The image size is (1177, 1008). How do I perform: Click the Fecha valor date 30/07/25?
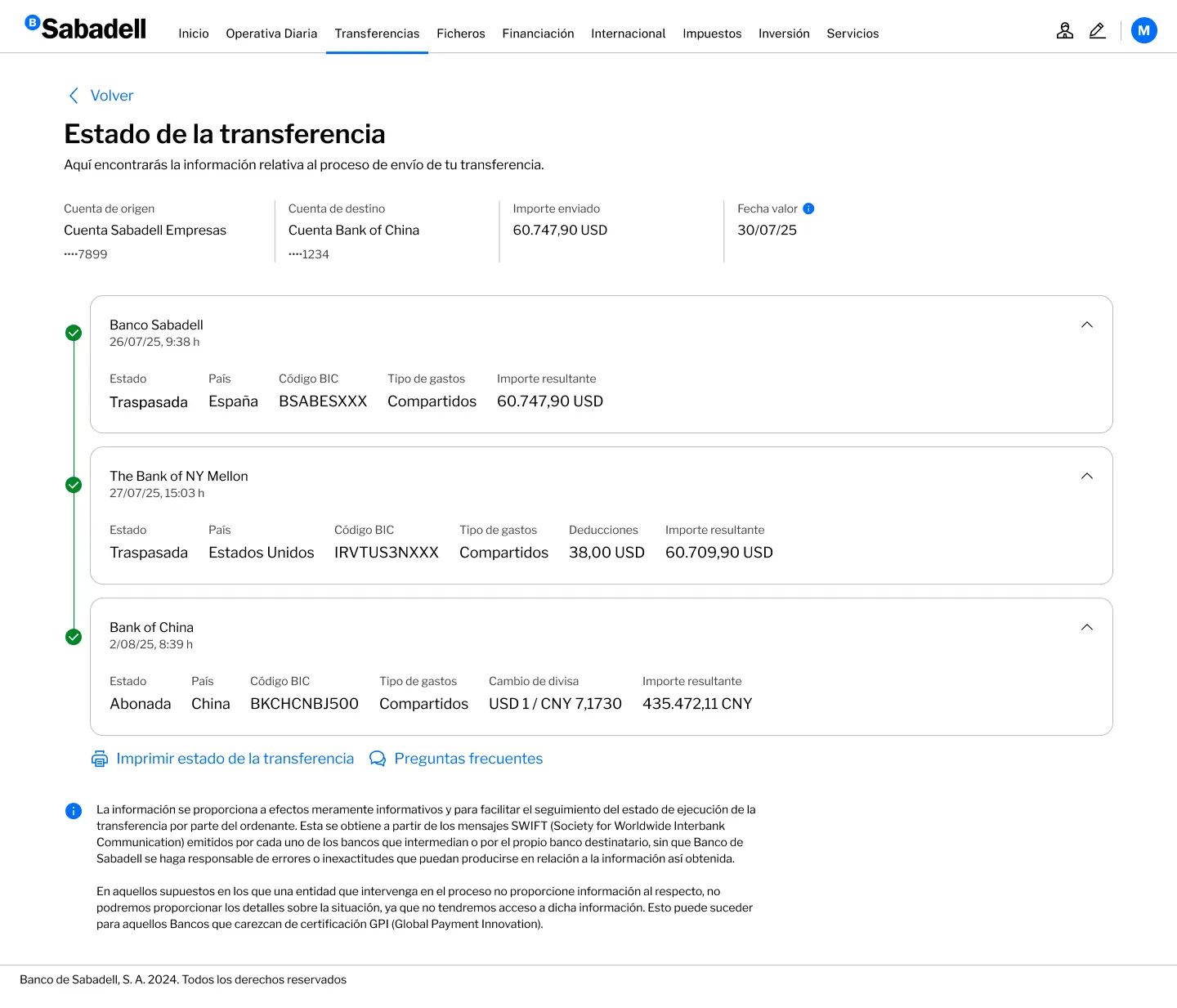coord(767,231)
